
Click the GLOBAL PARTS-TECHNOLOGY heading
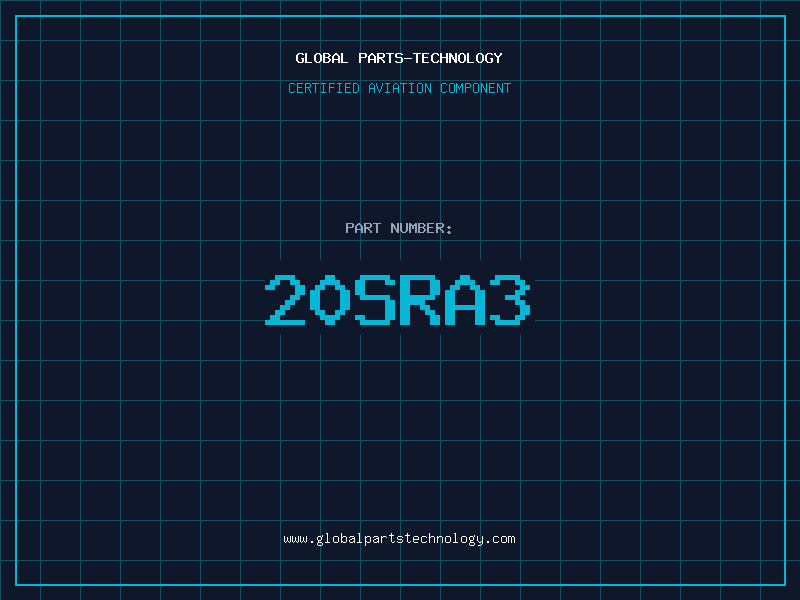point(399,58)
